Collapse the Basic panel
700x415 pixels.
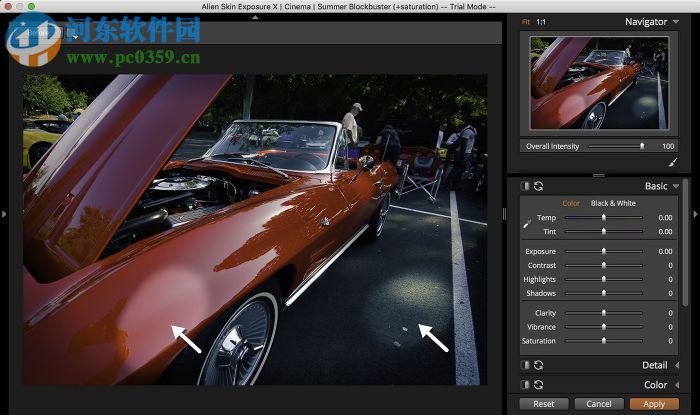(x=676, y=186)
